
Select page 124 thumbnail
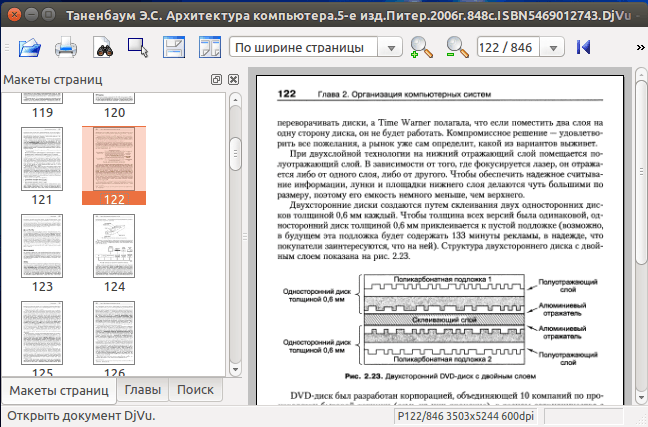tap(114, 253)
